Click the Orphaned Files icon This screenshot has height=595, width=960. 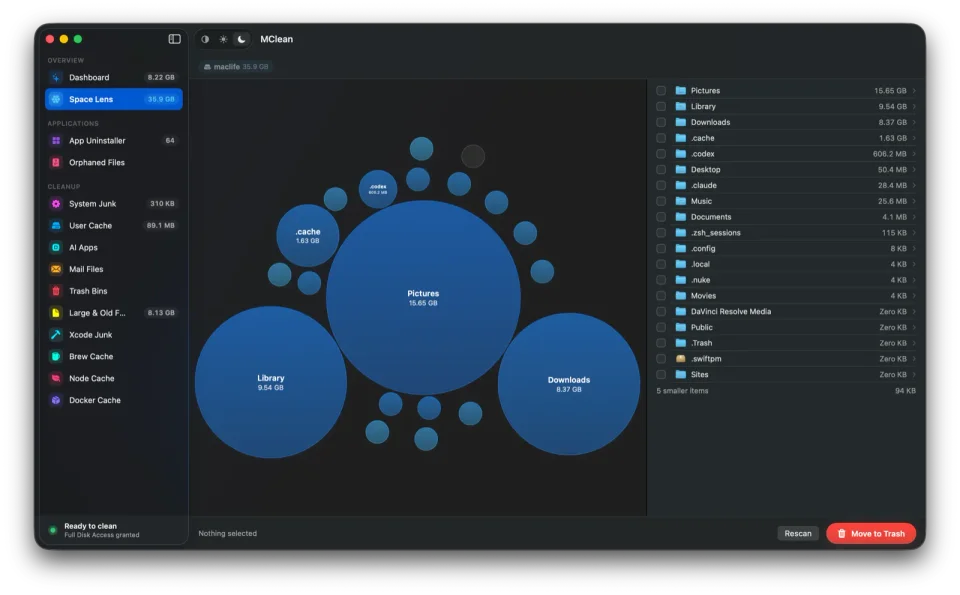coord(56,162)
